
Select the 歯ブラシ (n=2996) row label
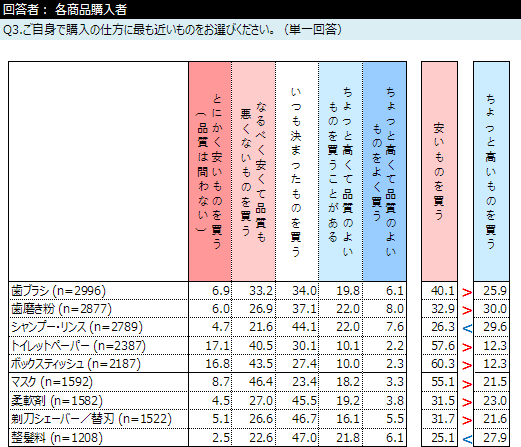58,291
